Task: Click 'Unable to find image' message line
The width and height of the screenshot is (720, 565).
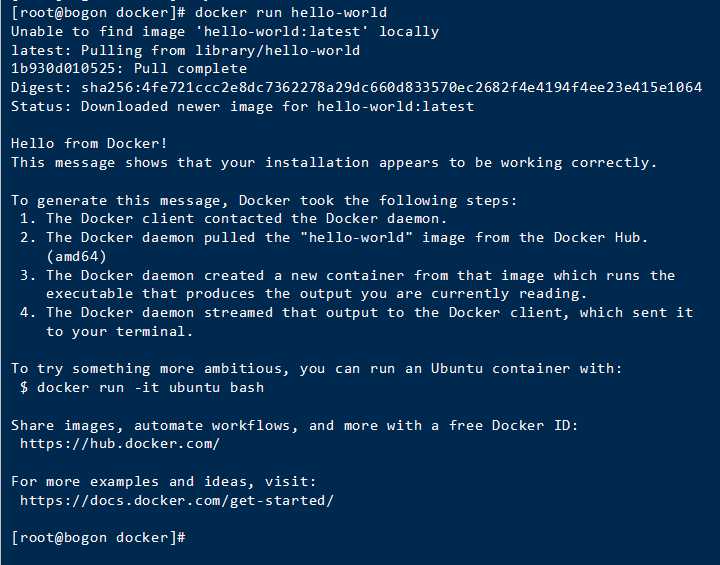Action: (225, 31)
